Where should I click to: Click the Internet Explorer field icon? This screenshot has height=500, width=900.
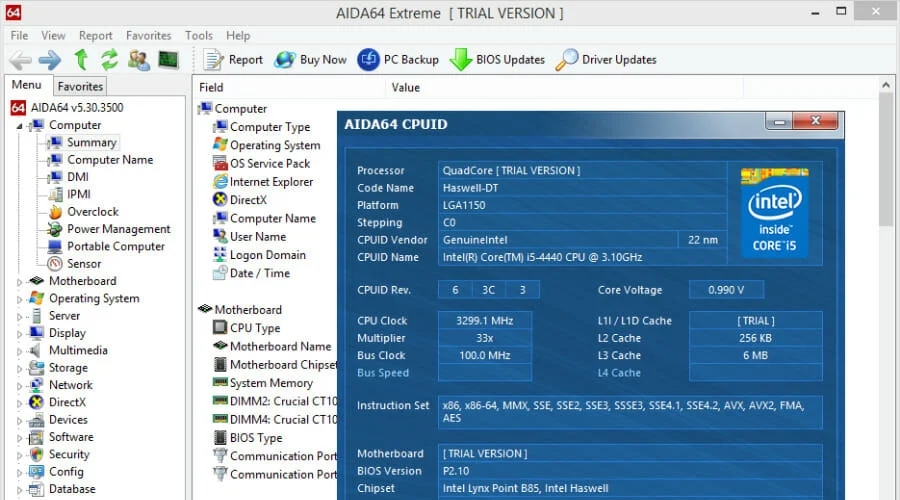click(220, 181)
